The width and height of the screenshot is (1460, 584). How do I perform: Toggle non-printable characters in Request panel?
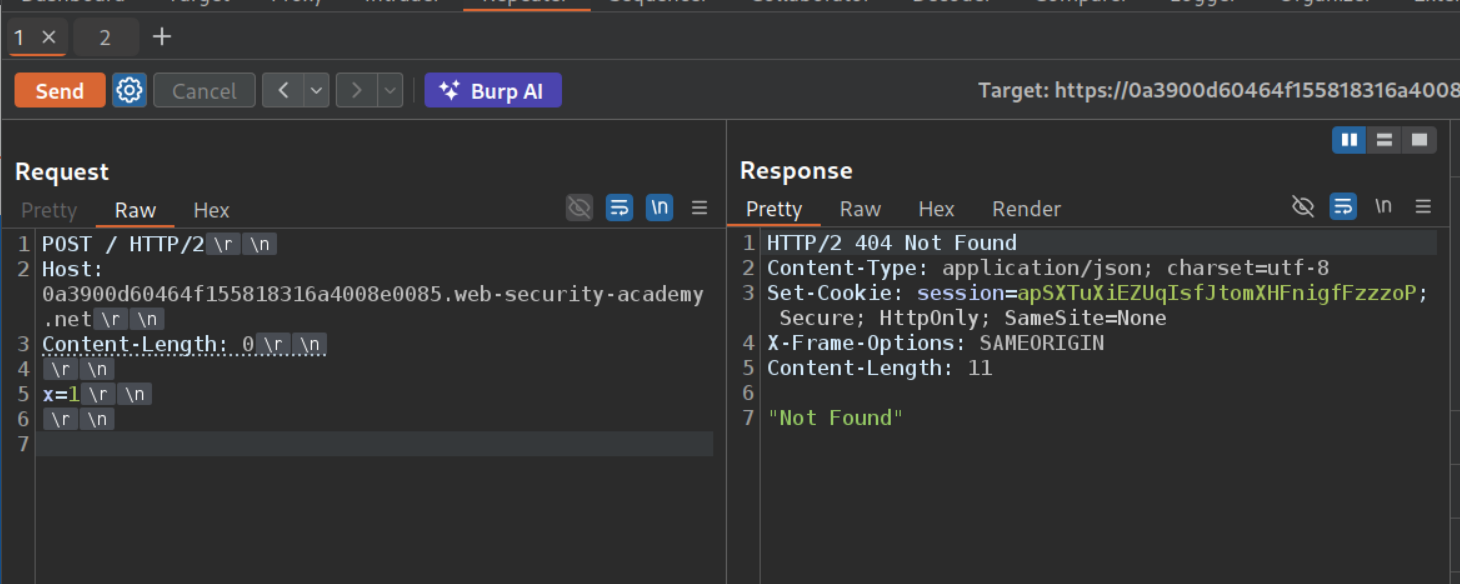tap(659, 208)
